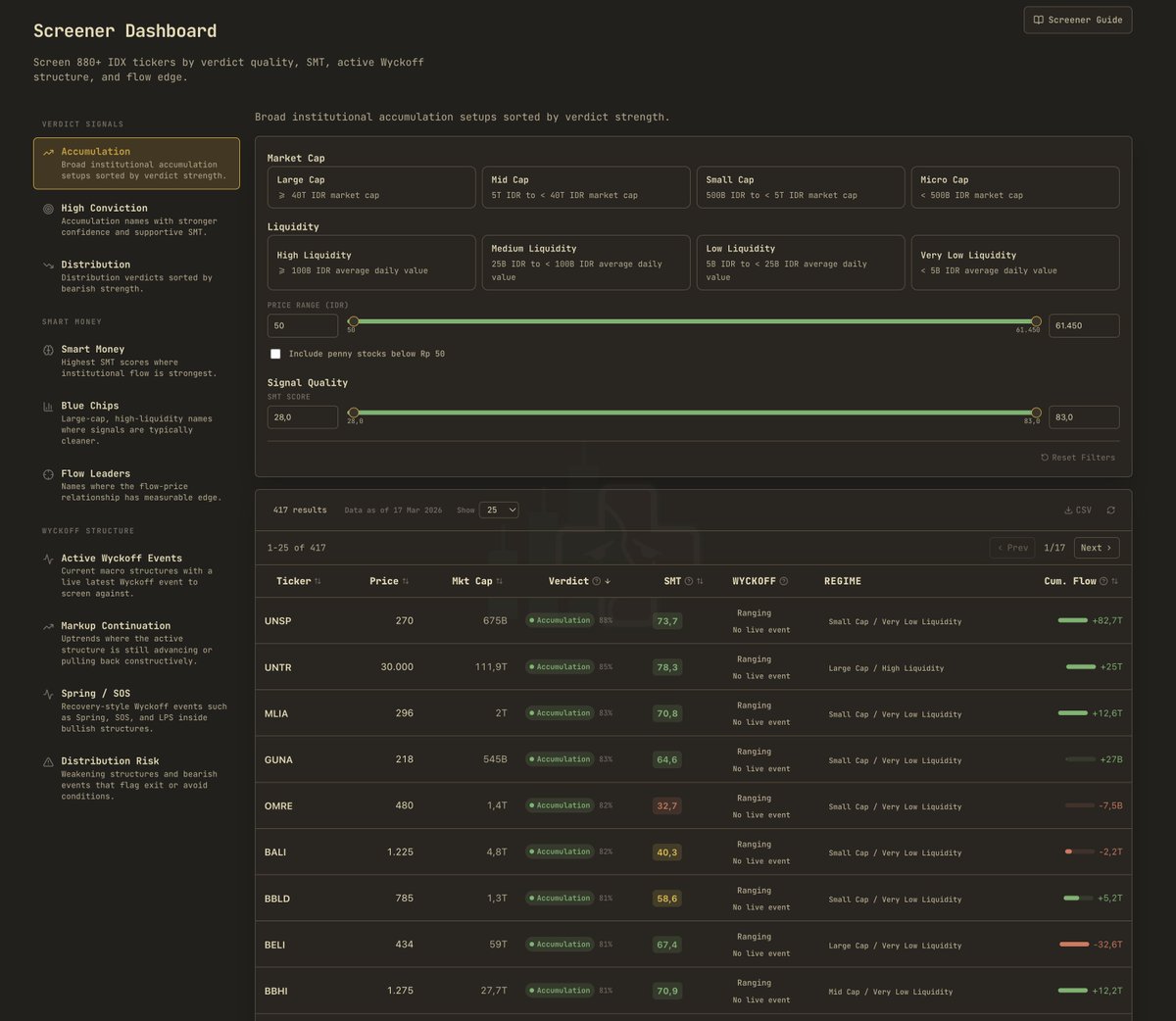Click the GUNA ticker
This screenshot has width=1176, height=1021.
[278, 759]
